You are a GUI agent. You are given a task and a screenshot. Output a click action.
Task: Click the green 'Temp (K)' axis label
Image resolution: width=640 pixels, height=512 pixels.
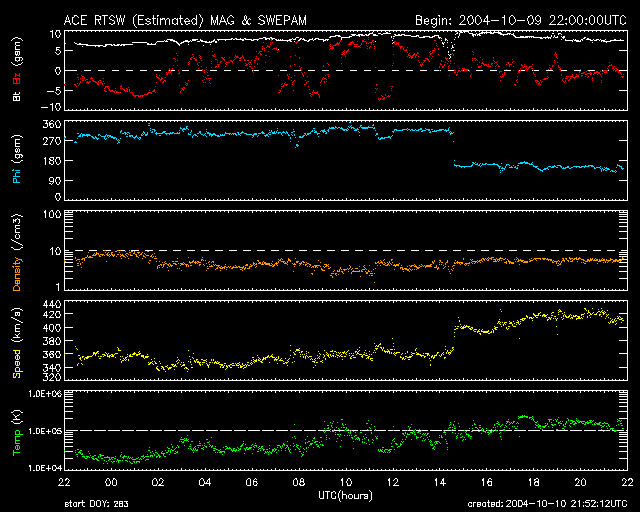[17, 433]
